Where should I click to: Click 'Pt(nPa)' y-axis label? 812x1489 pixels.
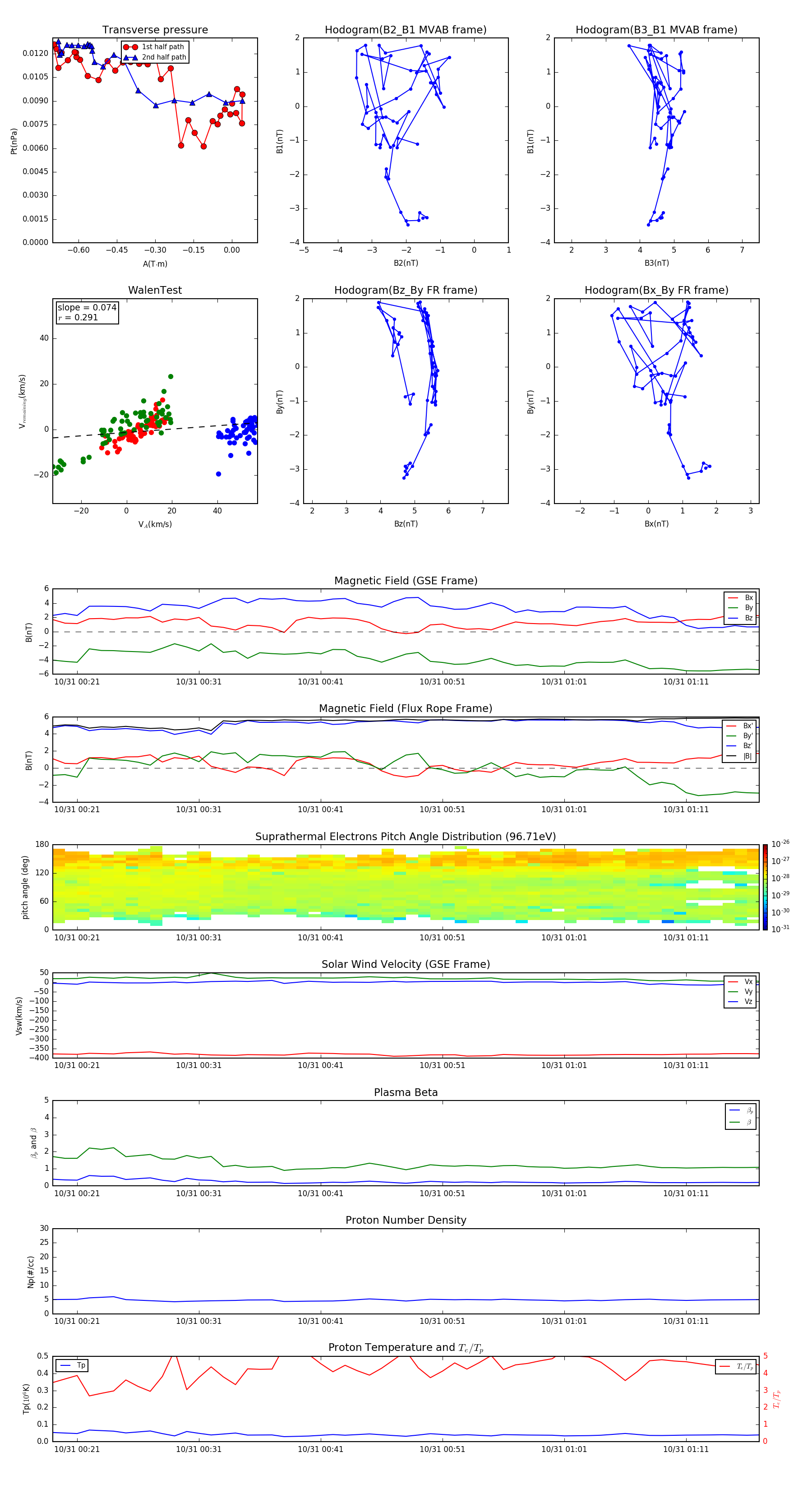(x=14, y=140)
